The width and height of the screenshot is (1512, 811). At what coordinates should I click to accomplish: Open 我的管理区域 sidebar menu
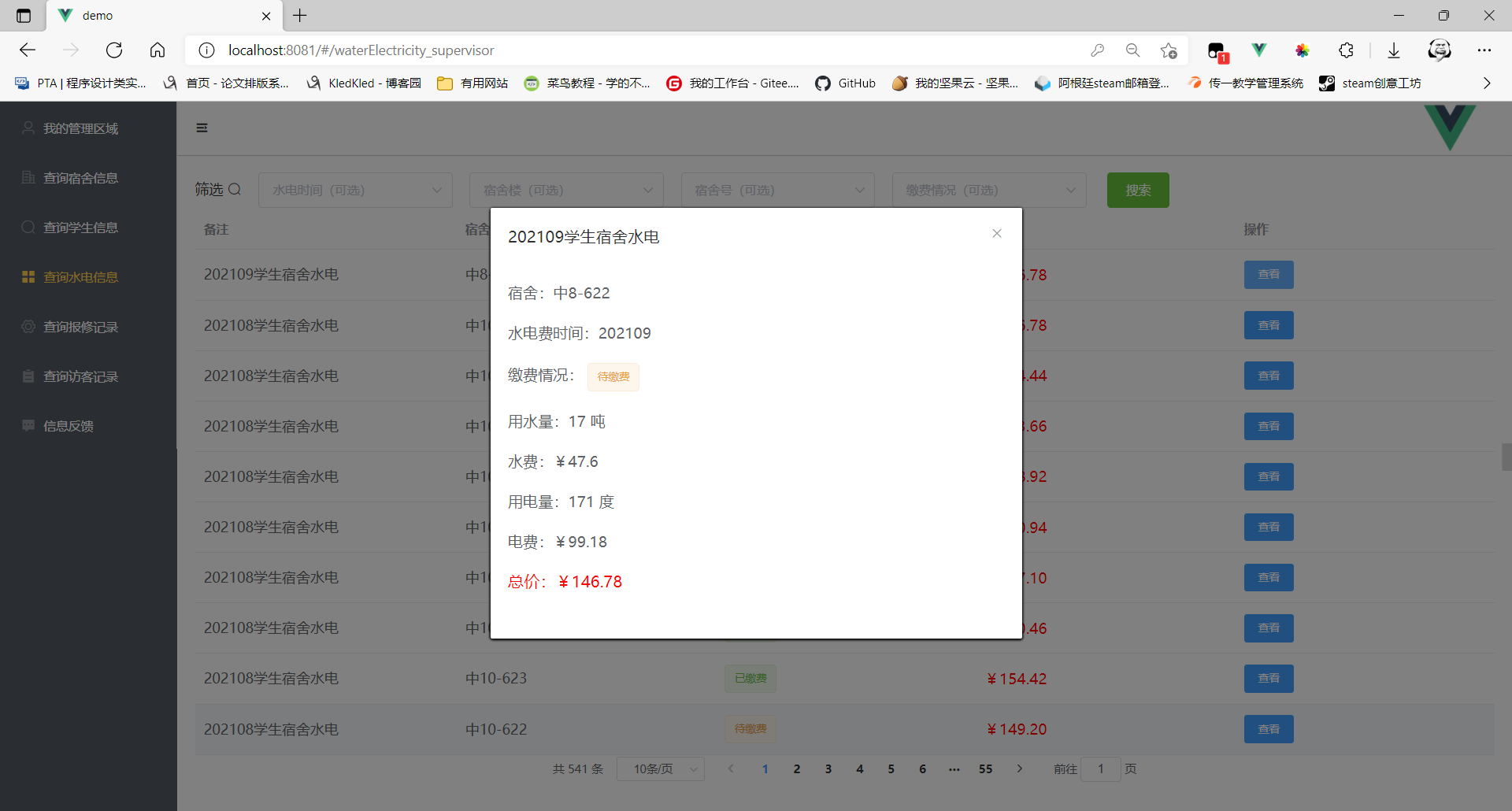(x=88, y=128)
